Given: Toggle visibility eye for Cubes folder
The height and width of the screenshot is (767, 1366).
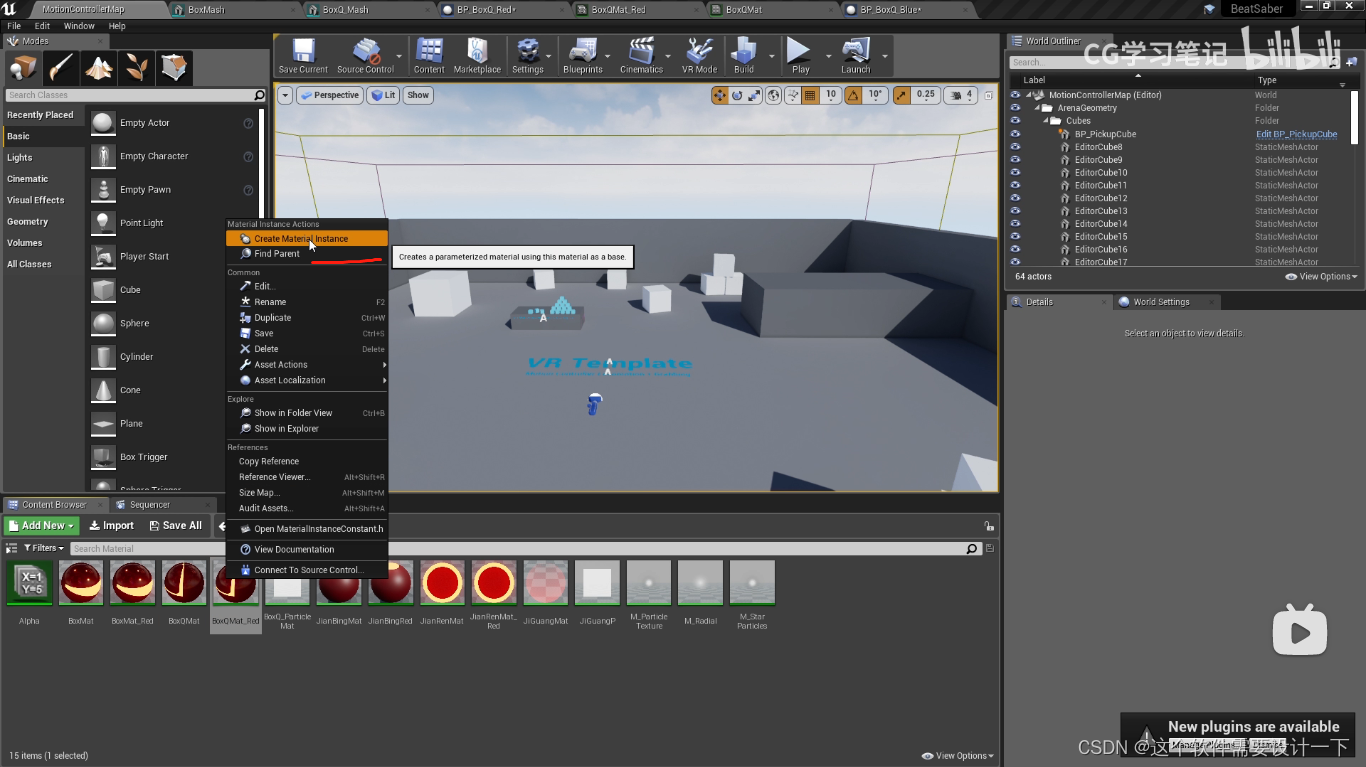Looking at the screenshot, I should 1015,121.
